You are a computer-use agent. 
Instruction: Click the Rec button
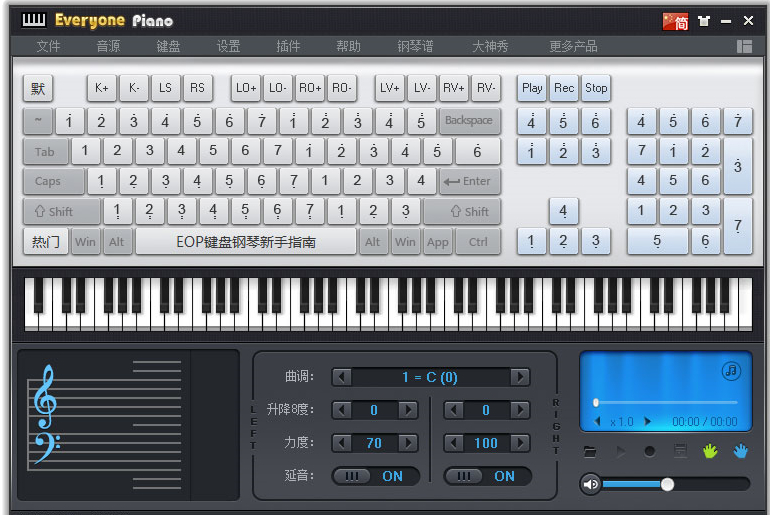[x=564, y=88]
